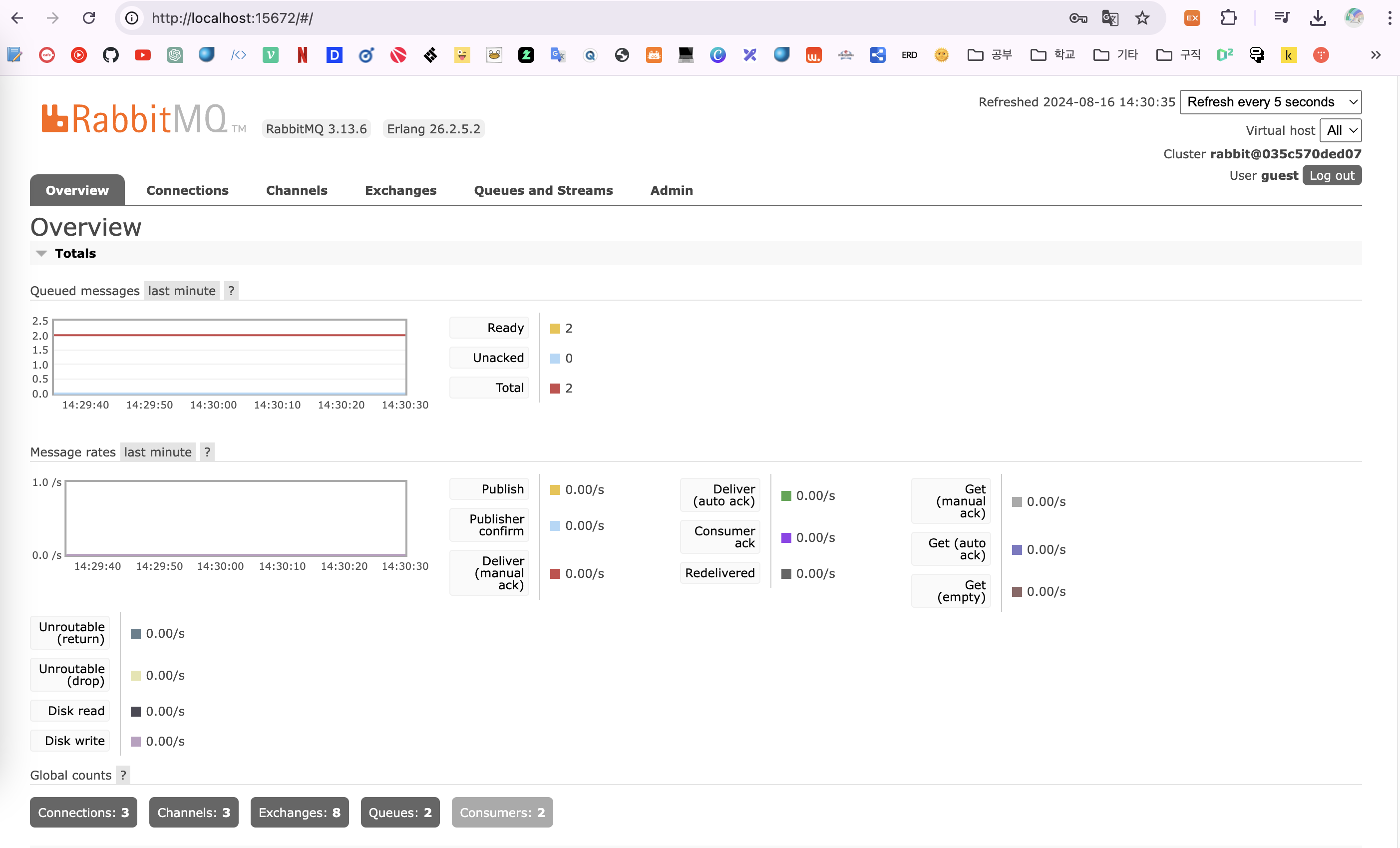This screenshot has width=1400, height=848.
Task: Show hidden bookmarks overflow chevron
Action: [x=1376, y=55]
